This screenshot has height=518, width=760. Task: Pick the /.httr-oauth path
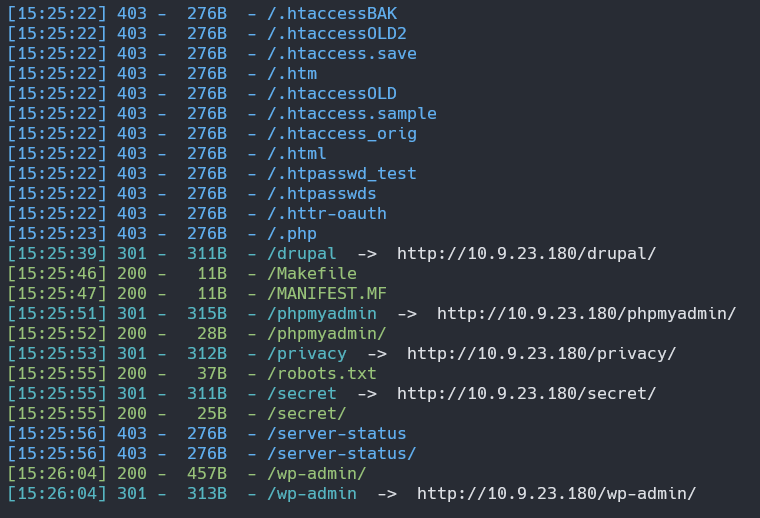(x=326, y=213)
